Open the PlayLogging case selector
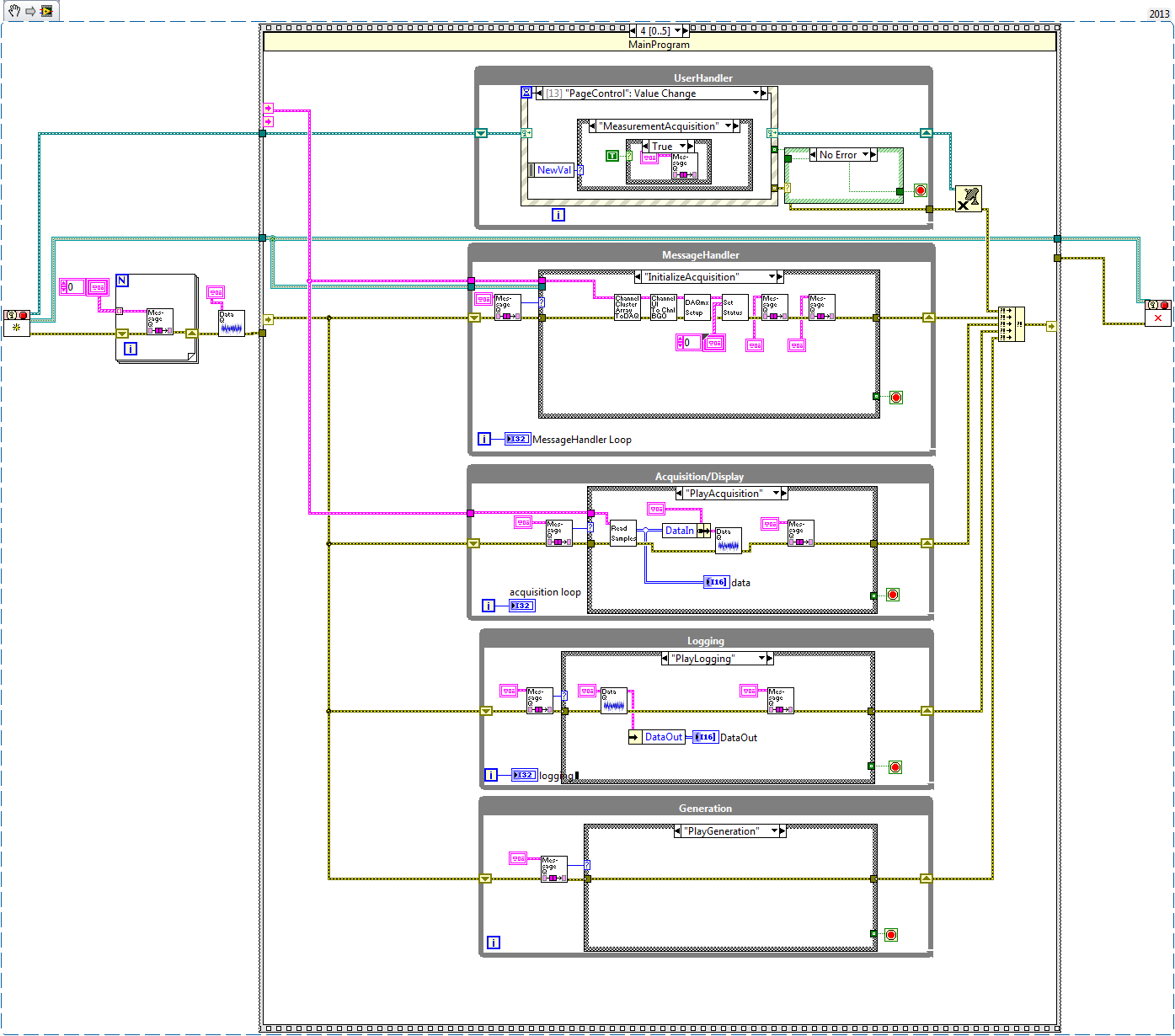 point(718,659)
